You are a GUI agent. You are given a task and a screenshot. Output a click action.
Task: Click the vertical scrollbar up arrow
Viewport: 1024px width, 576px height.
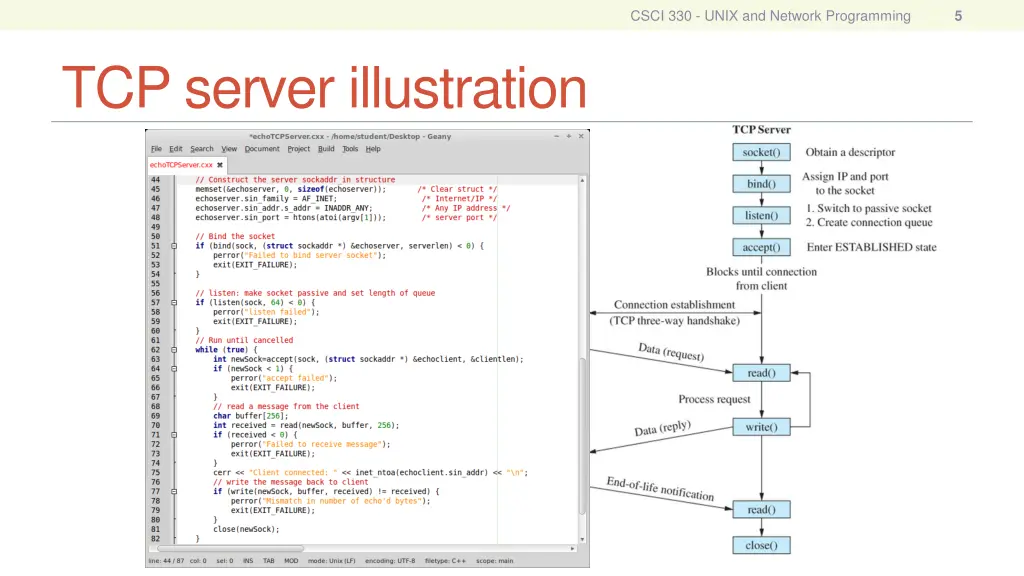[x=583, y=181]
